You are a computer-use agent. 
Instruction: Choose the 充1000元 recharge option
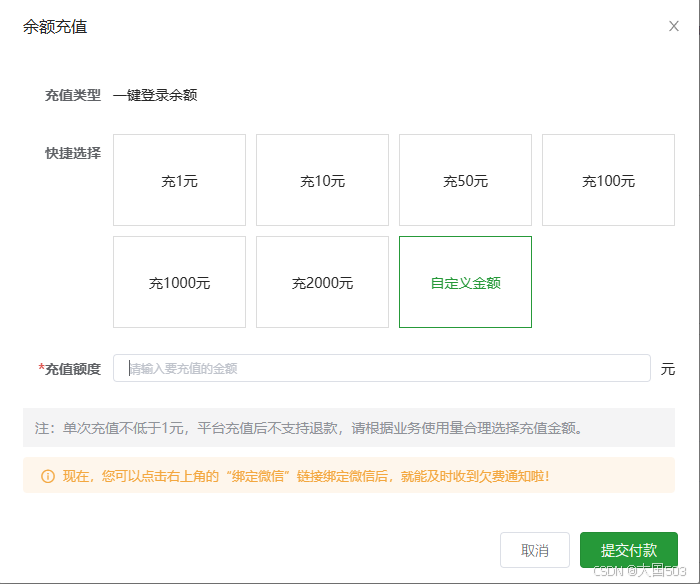[179, 282]
